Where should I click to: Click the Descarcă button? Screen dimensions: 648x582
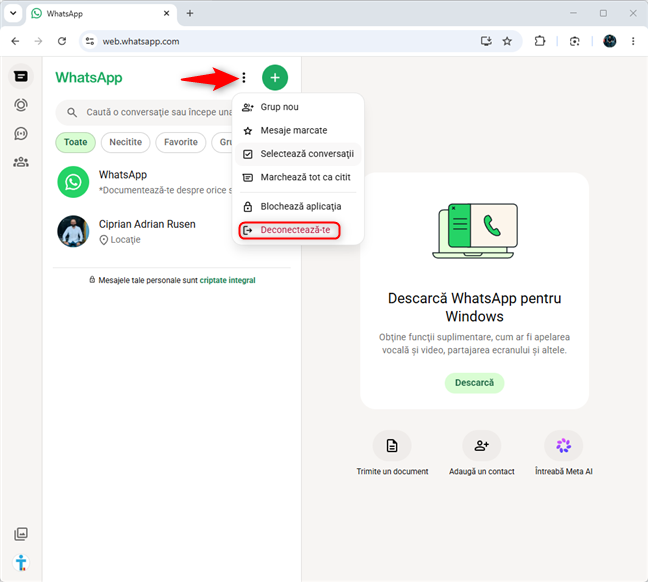coord(474,383)
